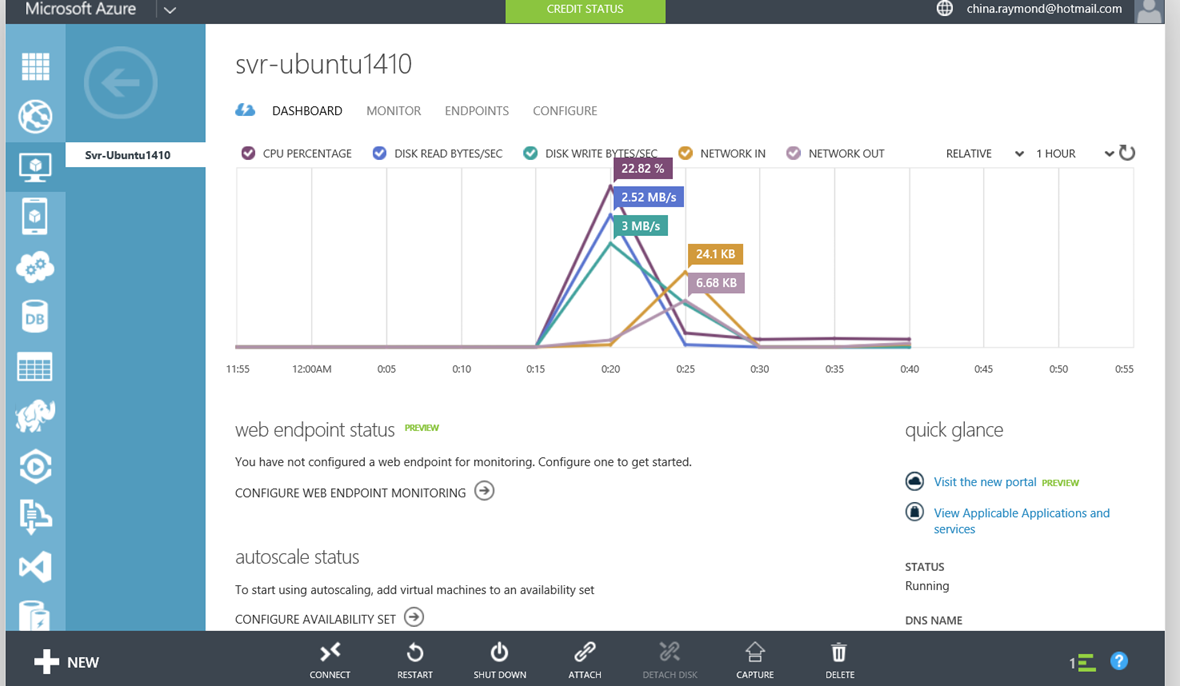Screen dimensions: 1180x686
Task: Click CONFIGURE AVAILABILITY SET link
Action: point(329,618)
